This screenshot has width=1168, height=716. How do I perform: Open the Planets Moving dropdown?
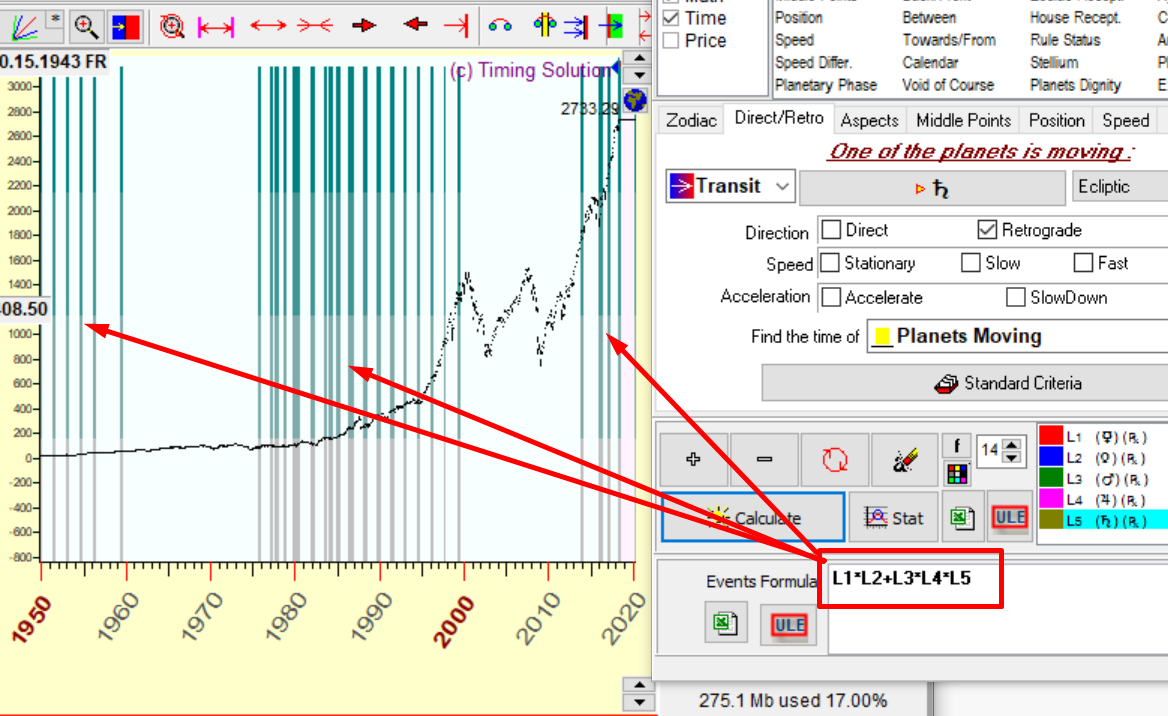coord(1015,336)
